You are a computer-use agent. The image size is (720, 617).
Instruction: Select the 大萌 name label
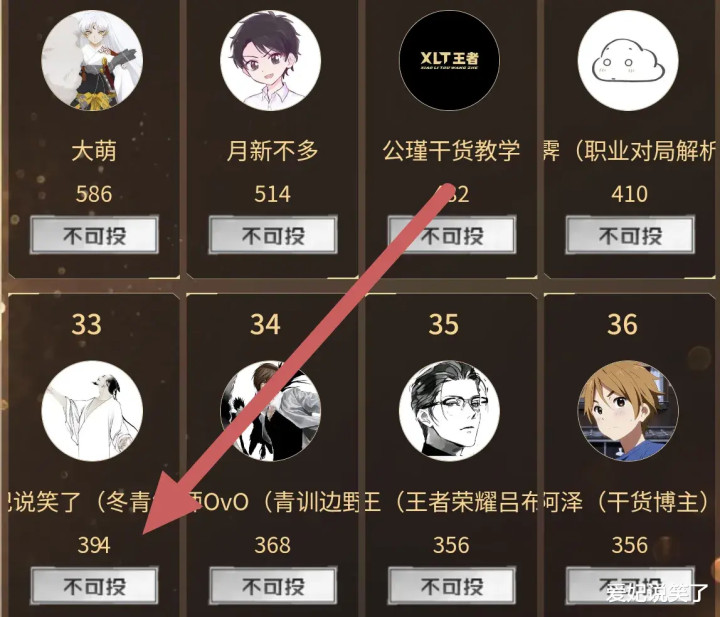pyautogui.click(x=94, y=151)
